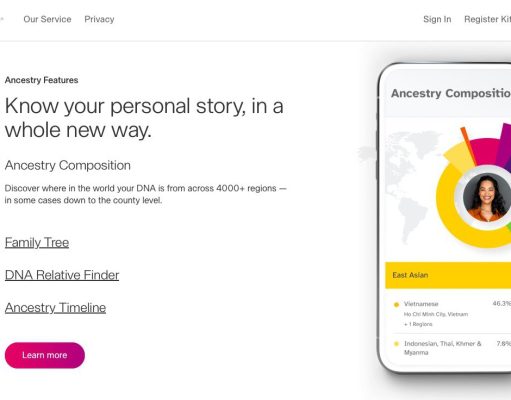
Task: Click the yellow dot beside Vietnamese
Action: click(396, 304)
